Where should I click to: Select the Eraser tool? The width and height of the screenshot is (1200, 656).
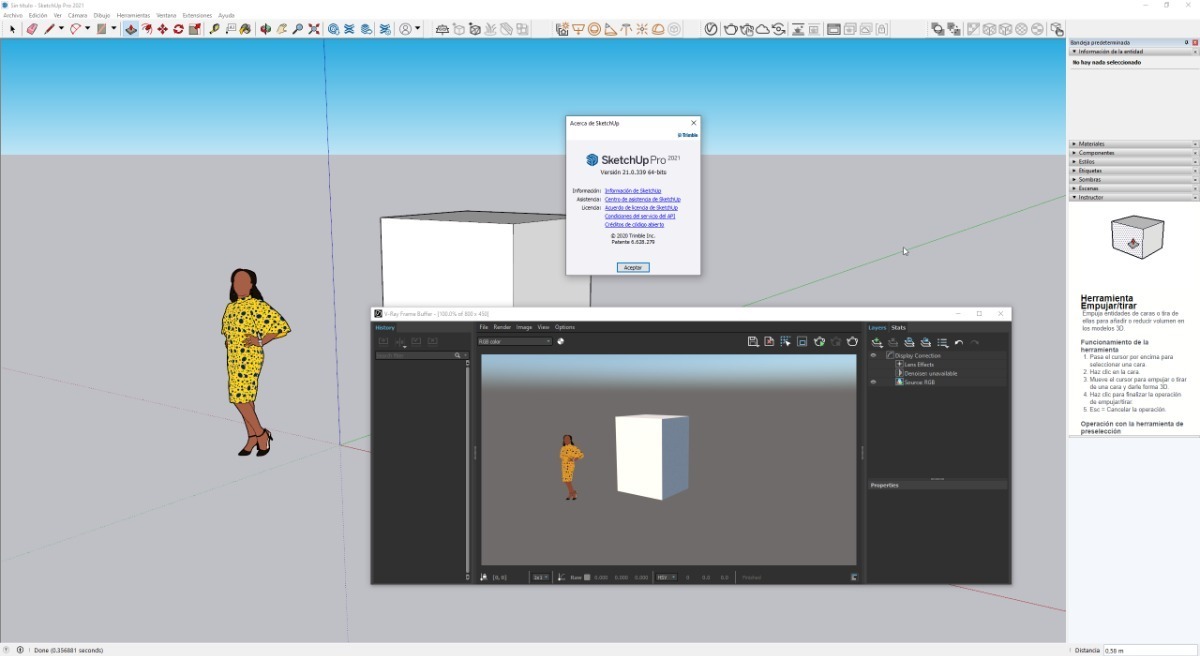pyautogui.click(x=32, y=29)
